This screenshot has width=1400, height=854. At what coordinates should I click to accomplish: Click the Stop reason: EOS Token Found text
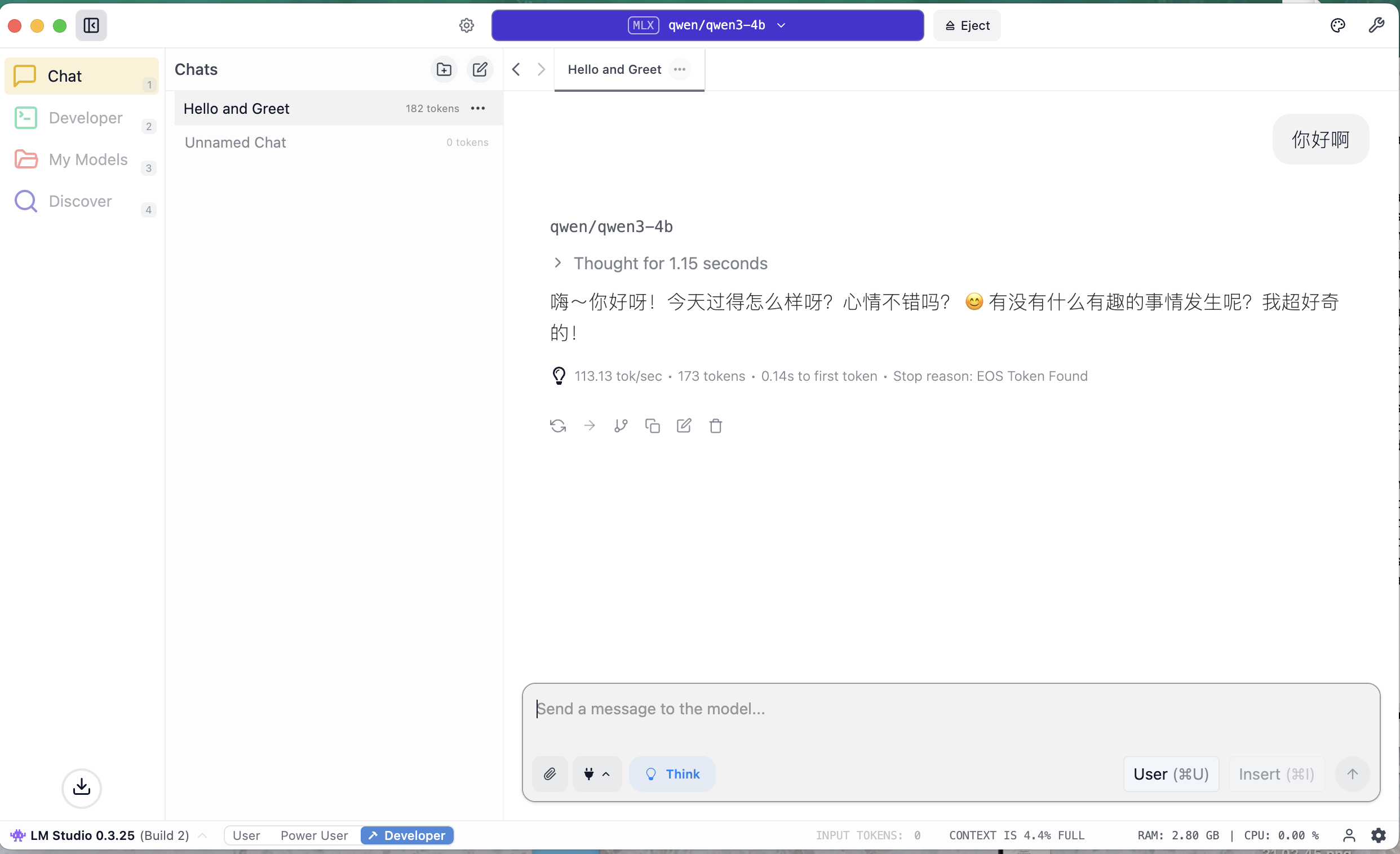[x=990, y=376]
